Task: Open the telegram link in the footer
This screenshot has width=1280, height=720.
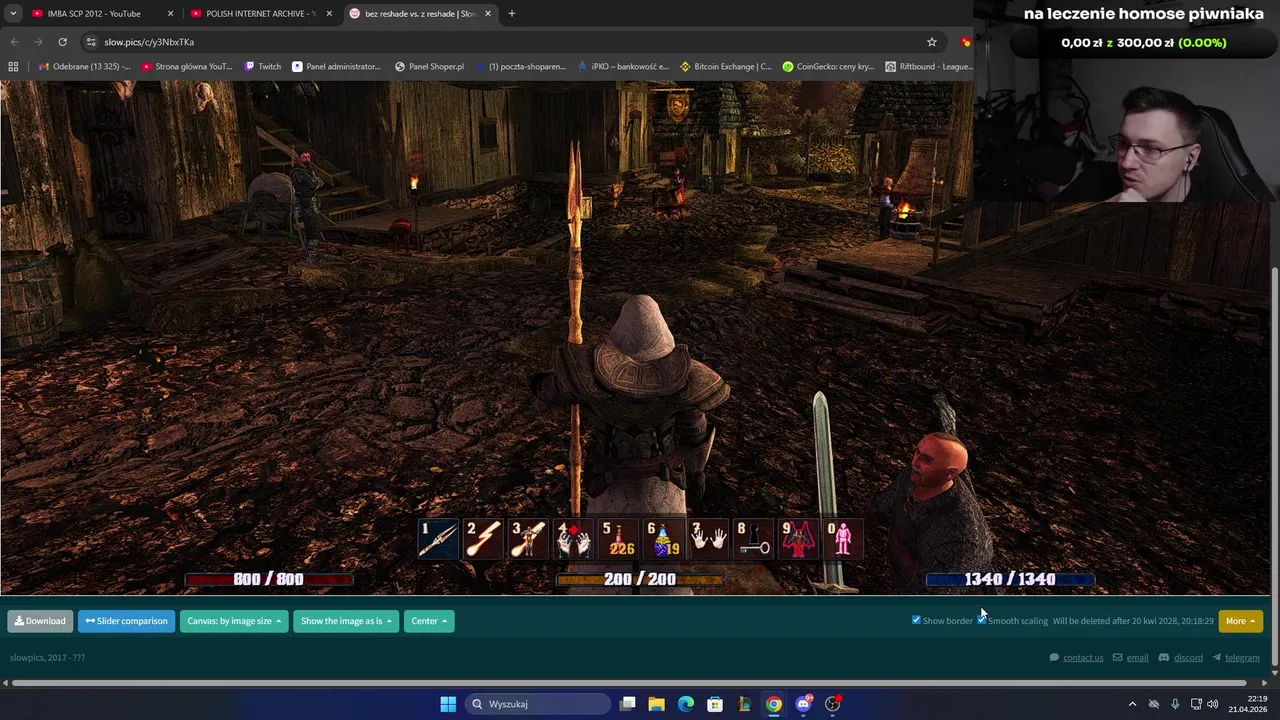Action: tap(1242, 657)
